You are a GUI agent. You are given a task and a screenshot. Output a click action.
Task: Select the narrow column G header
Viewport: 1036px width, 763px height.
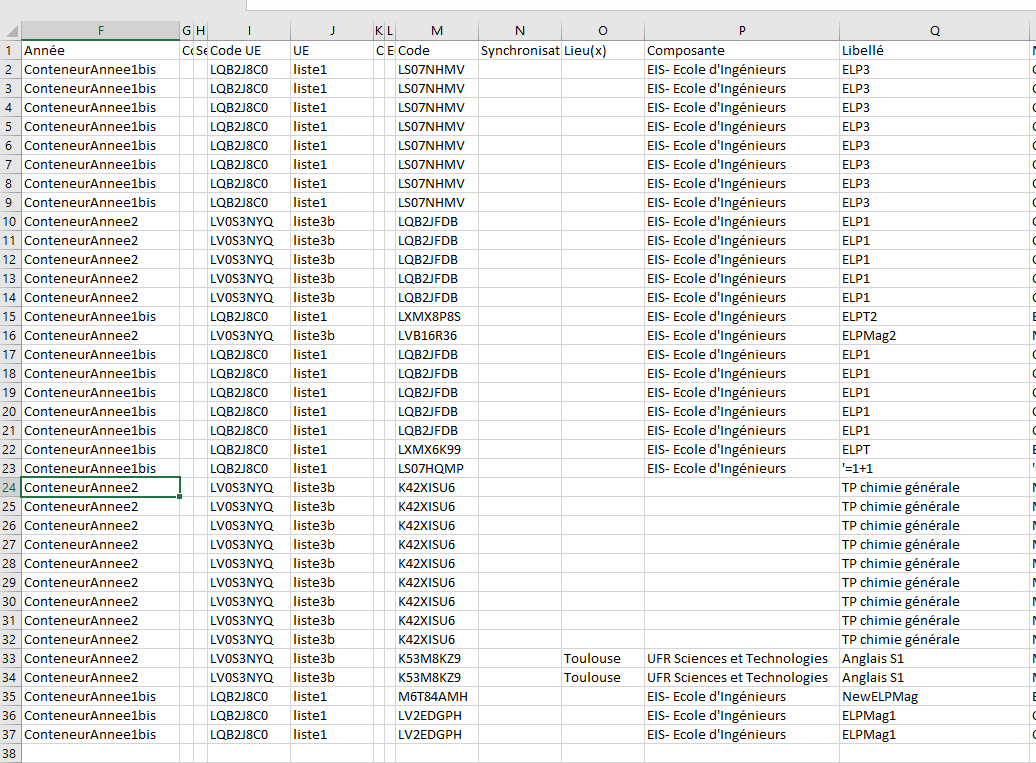pos(187,30)
